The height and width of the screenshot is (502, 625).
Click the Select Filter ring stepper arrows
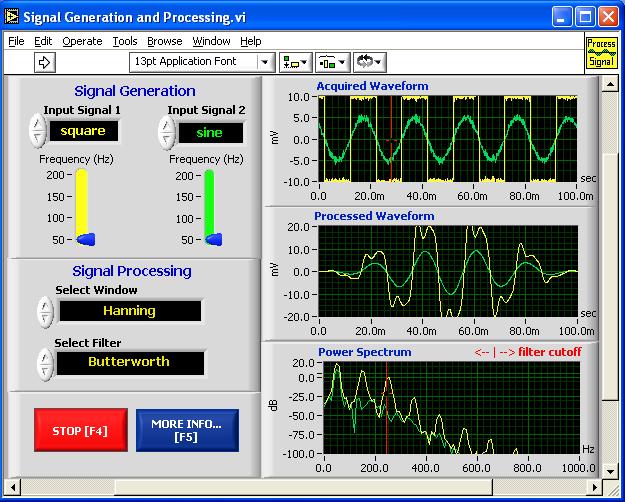[45, 364]
